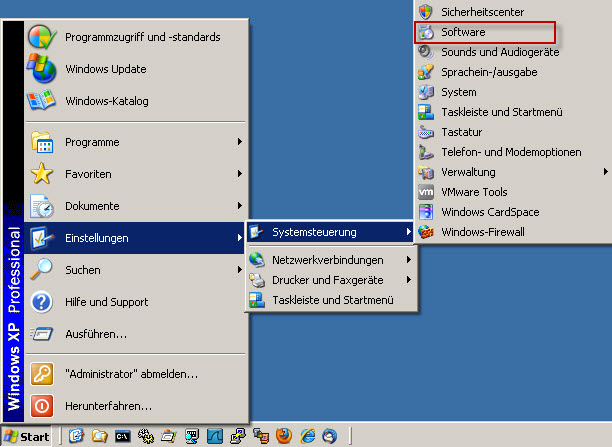Click the Windows-Firewall icon
Screen dimensions: 612x447
point(426,232)
